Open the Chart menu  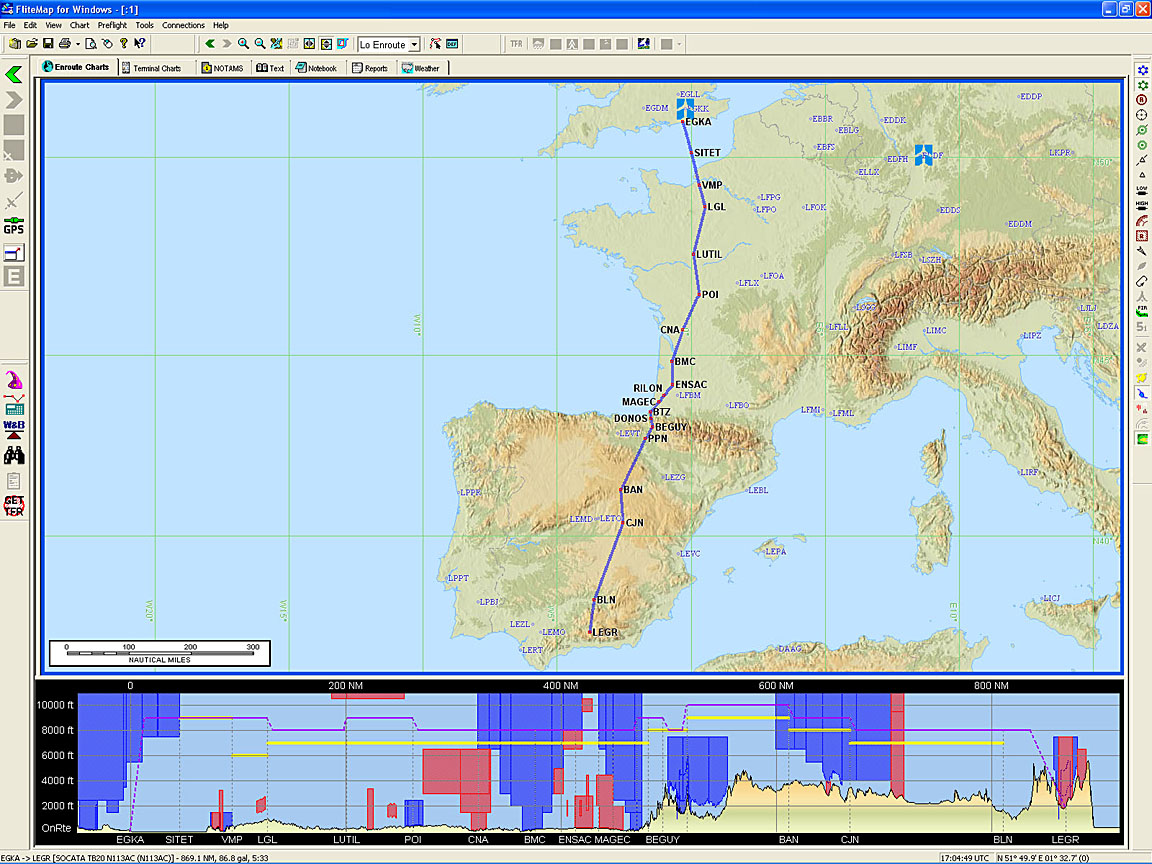tap(79, 25)
